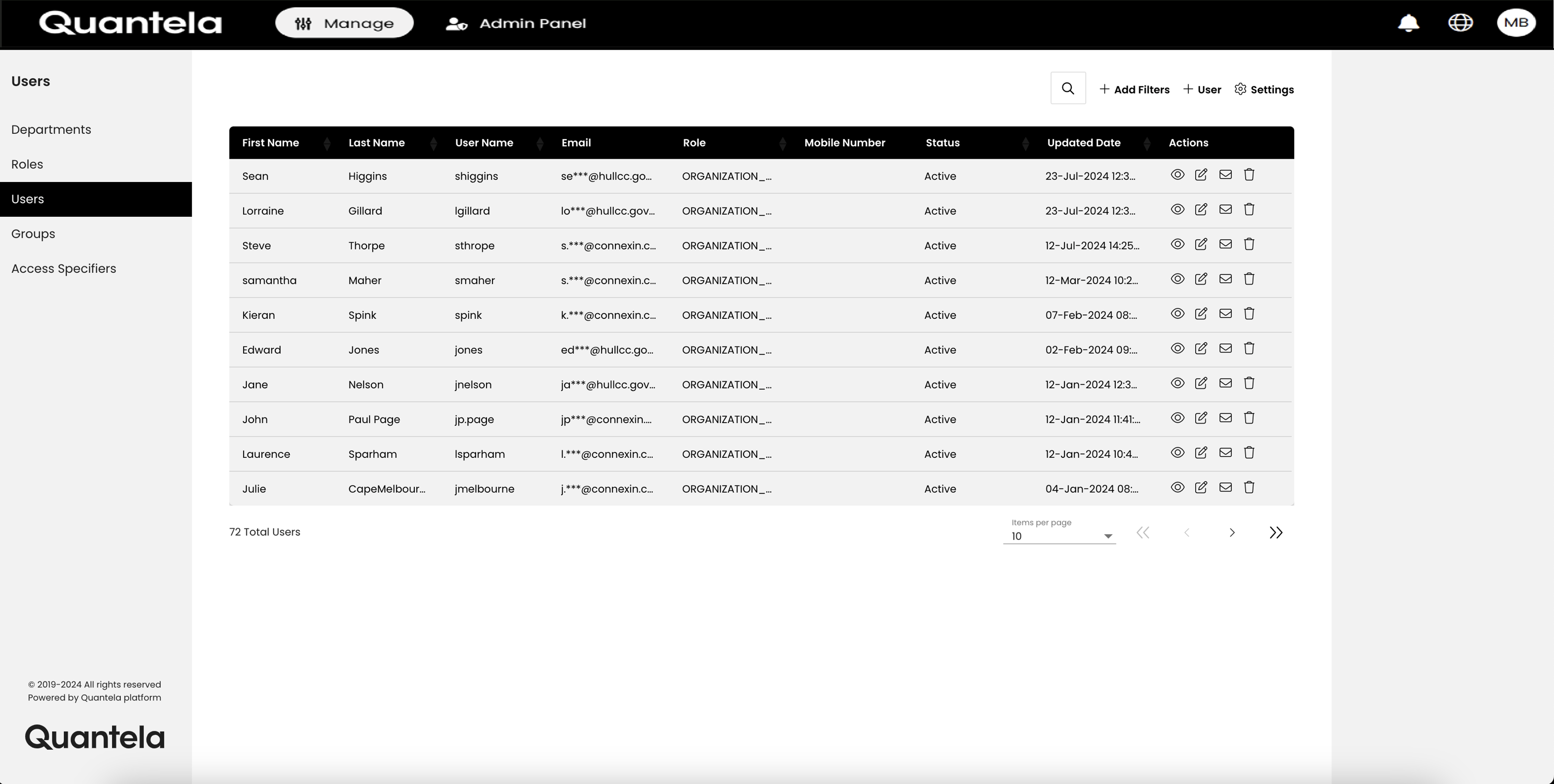The height and width of the screenshot is (784, 1554).
Task: Click the Add Filters button
Action: (1135, 89)
